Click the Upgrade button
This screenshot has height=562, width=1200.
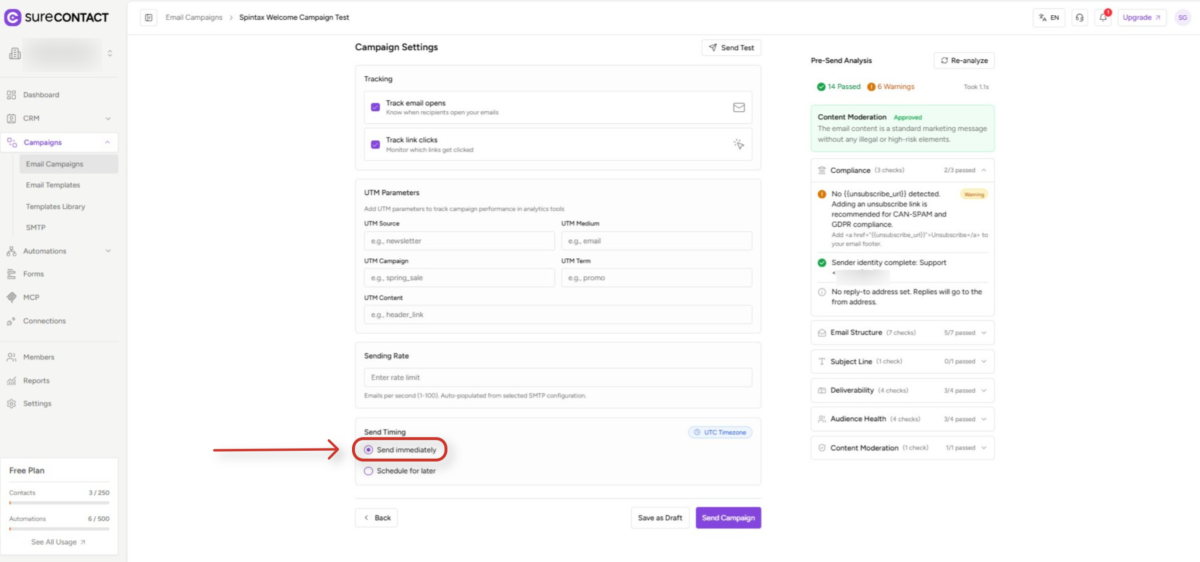pos(1142,17)
